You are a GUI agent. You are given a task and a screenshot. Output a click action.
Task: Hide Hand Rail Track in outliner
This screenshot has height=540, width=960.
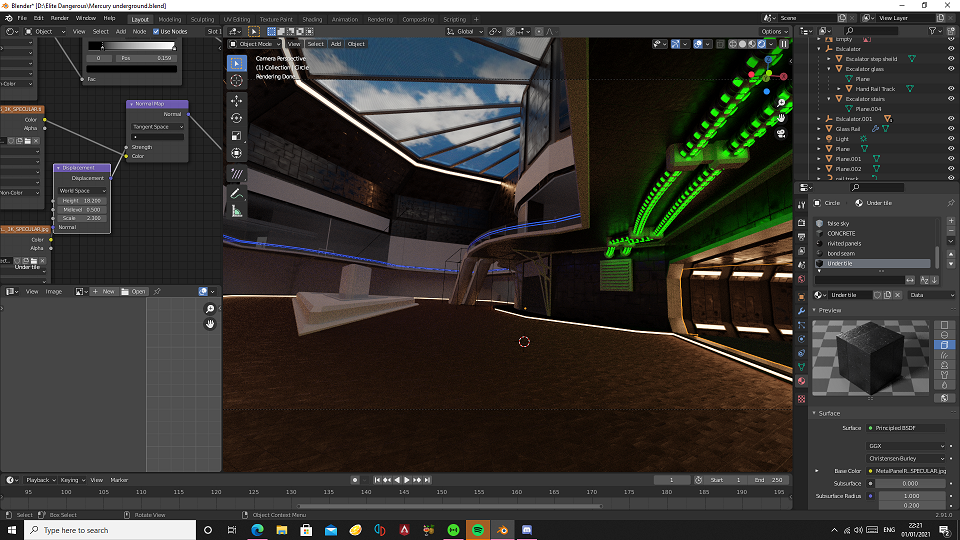click(x=951, y=89)
